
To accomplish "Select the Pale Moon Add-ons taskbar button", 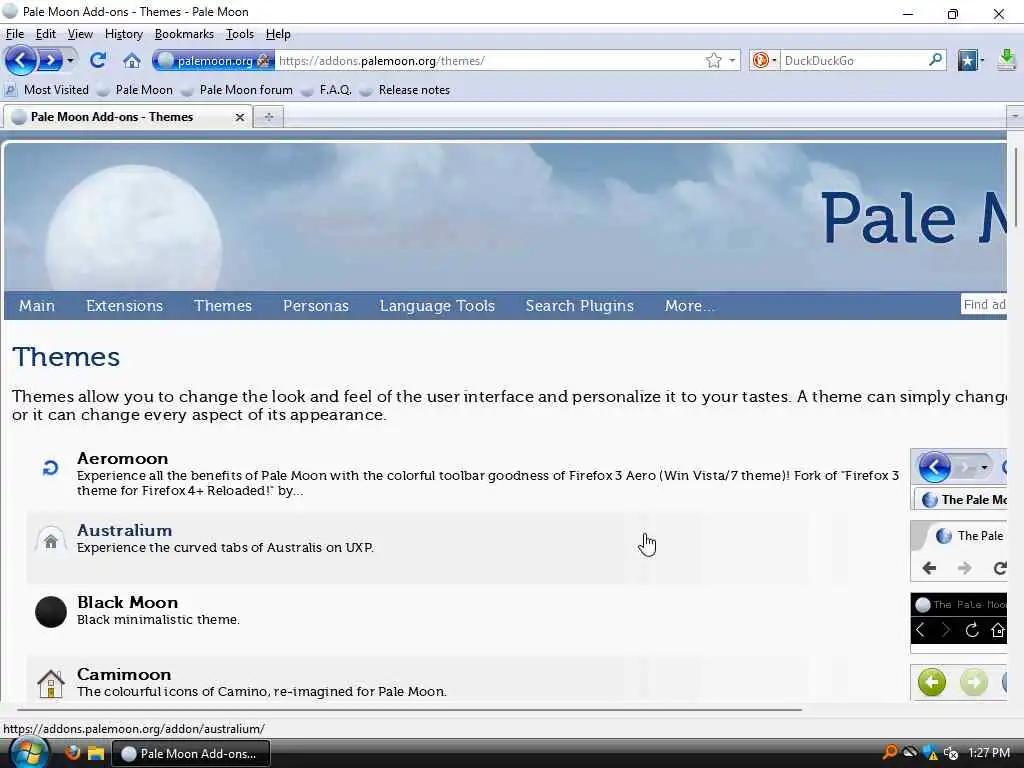I will tap(191, 754).
